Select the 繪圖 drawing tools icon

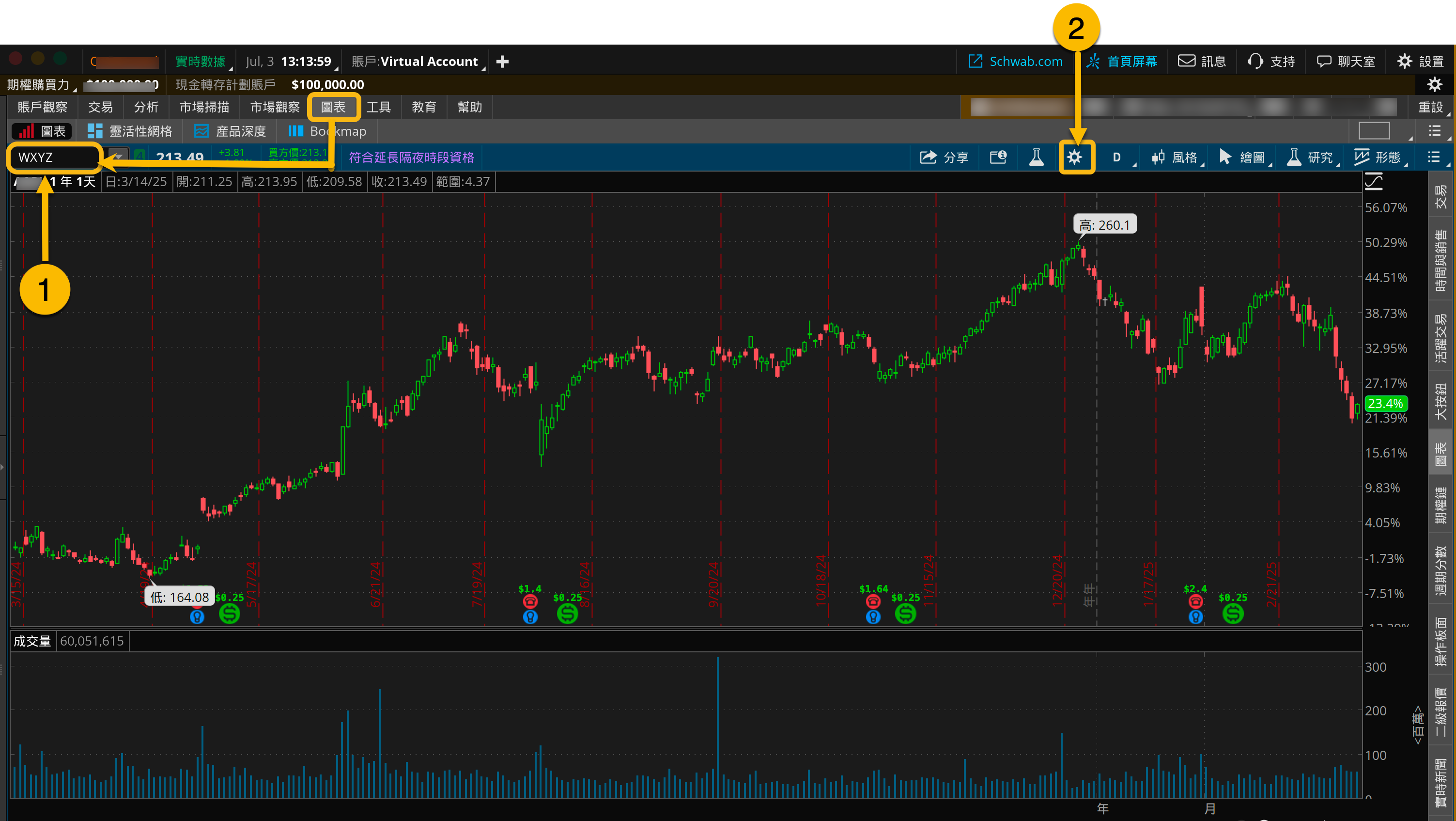(1225, 157)
